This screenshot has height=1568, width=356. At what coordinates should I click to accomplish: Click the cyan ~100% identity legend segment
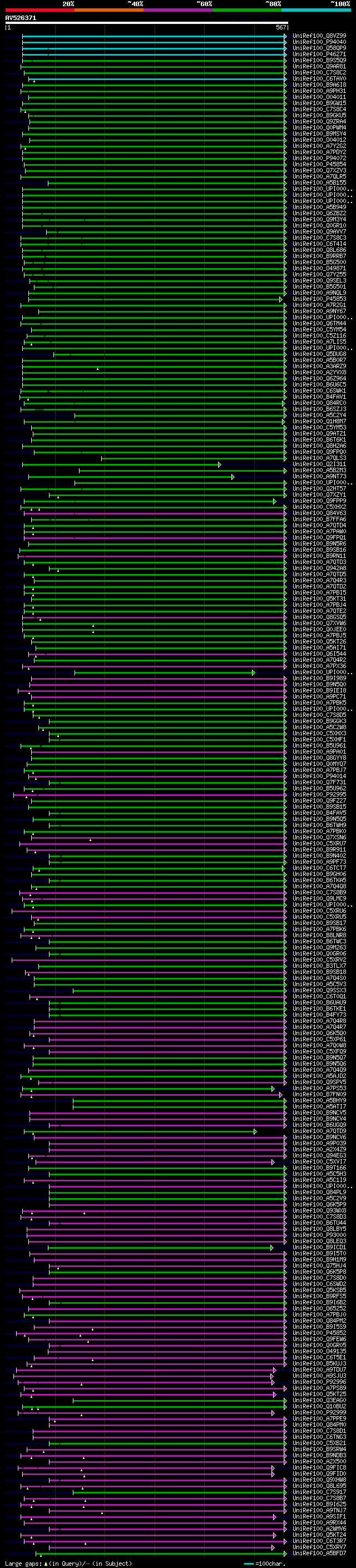[317, 10]
